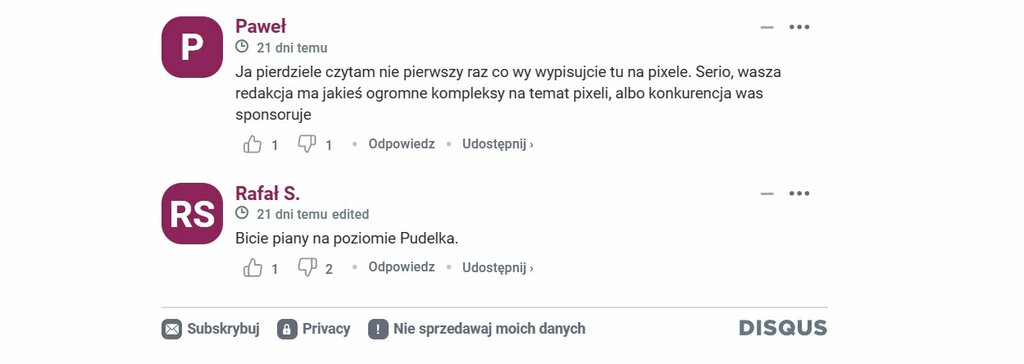Open the Disqus logo link

point(783,328)
